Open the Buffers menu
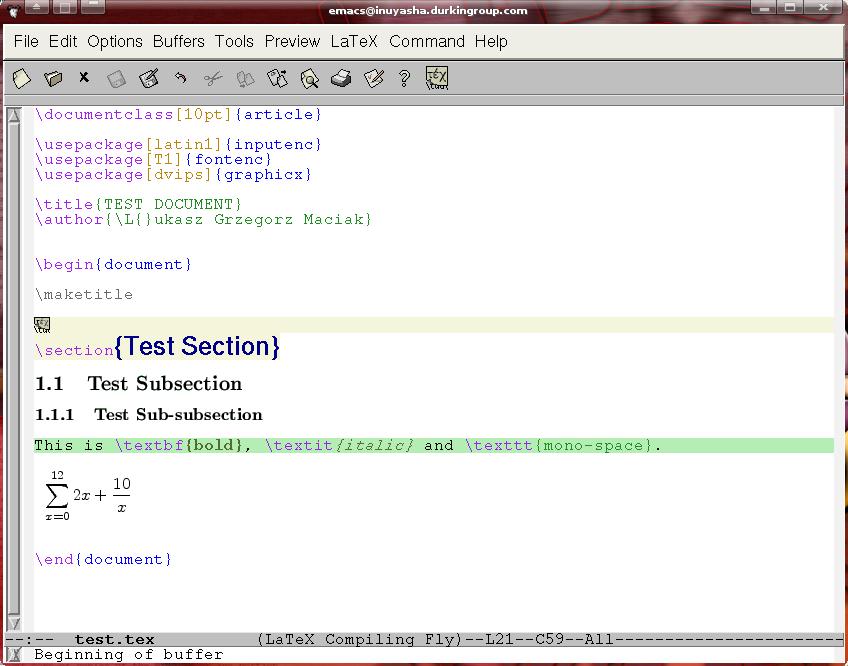The width and height of the screenshot is (848, 666). click(178, 41)
